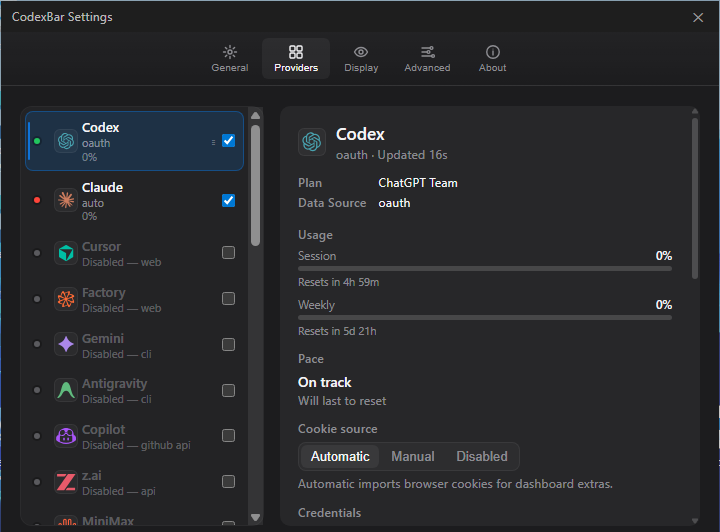The width and height of the screenshot is (720, 532).
Task: Click provider list scroll down arrow
Action: coord(256,517)
